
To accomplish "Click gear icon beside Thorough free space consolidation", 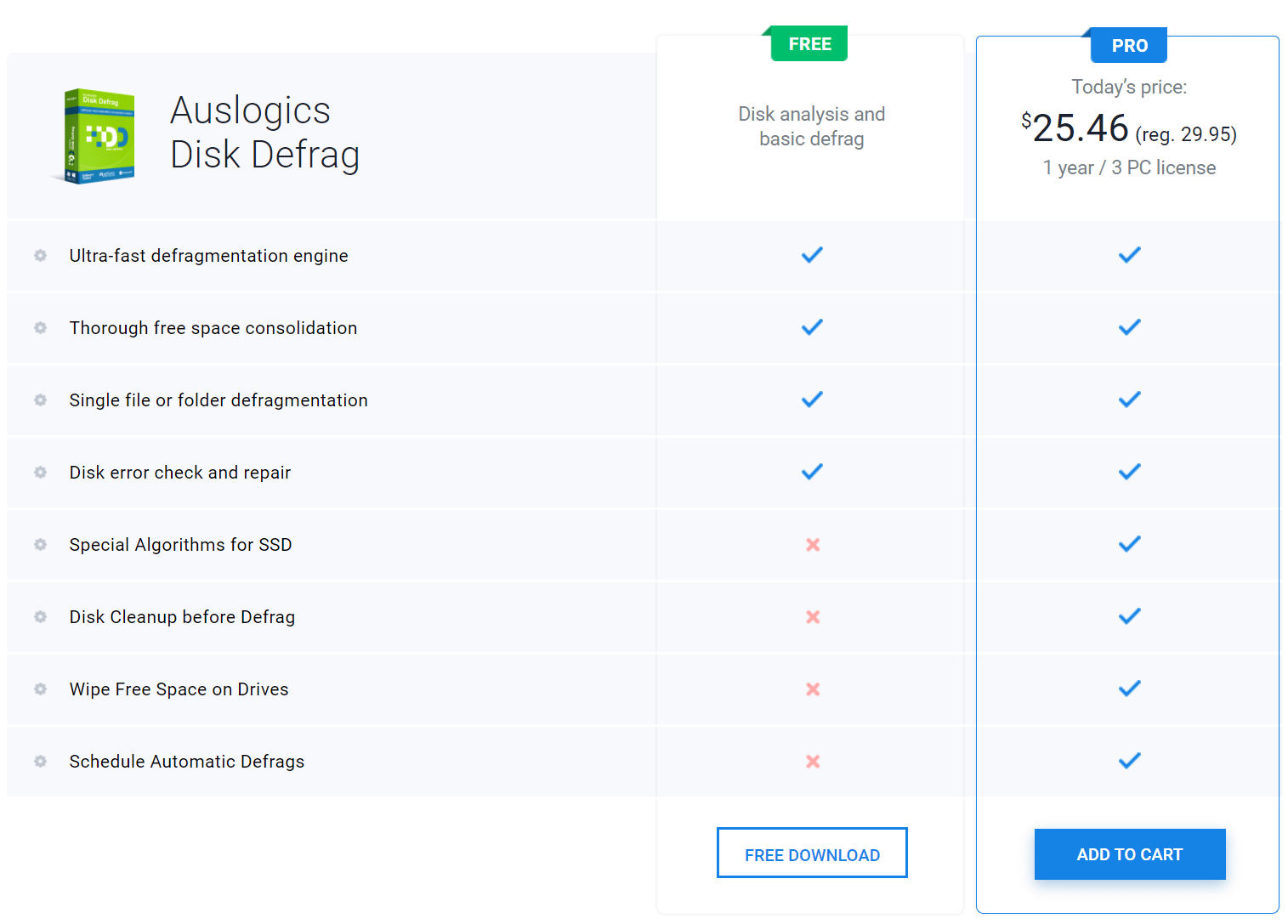I will (40, 328).
